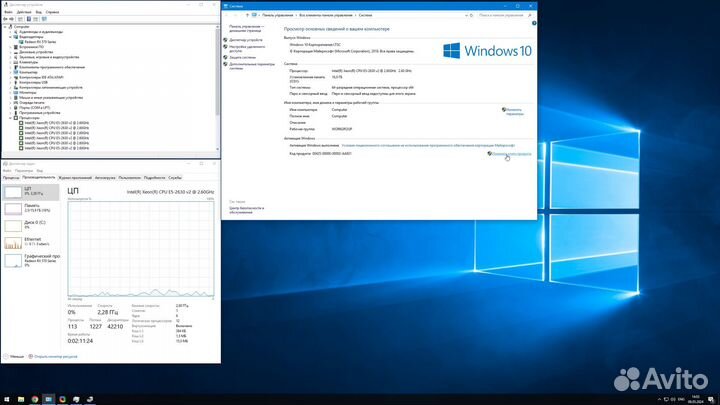Click the refresh icon in System address bar
Viewport: 720px width, 405px height.
point(471,15)
